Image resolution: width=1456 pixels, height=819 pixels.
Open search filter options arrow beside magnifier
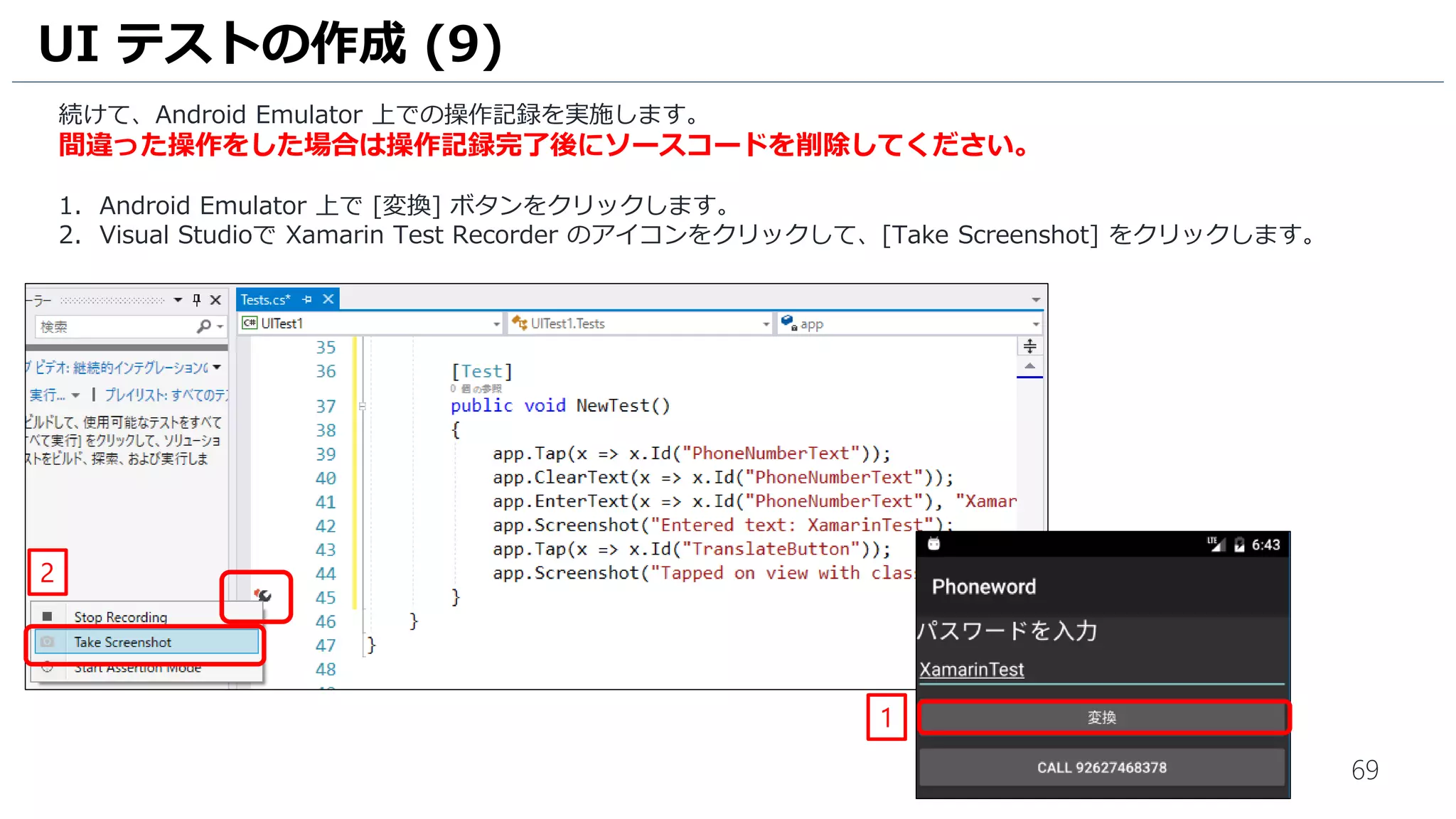click(220, 327)
